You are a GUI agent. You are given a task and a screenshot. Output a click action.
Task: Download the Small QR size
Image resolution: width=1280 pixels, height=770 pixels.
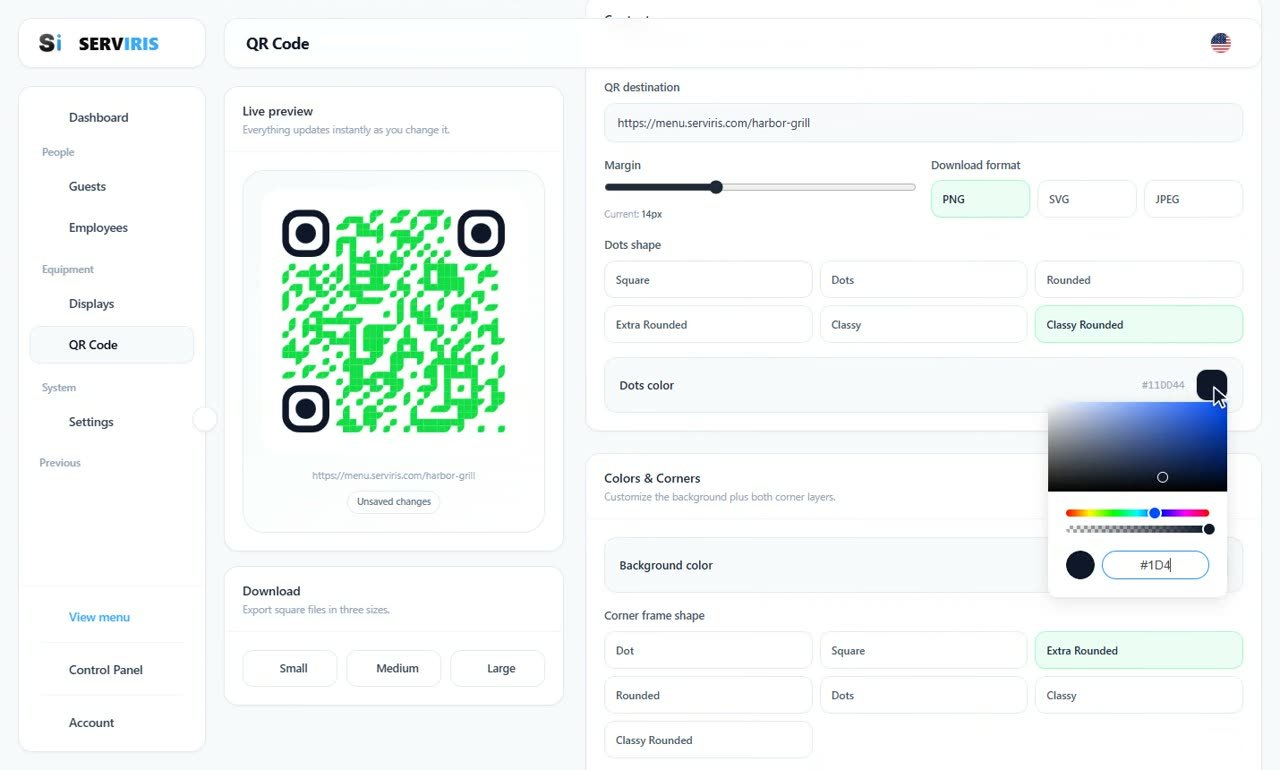click(290, 668)
